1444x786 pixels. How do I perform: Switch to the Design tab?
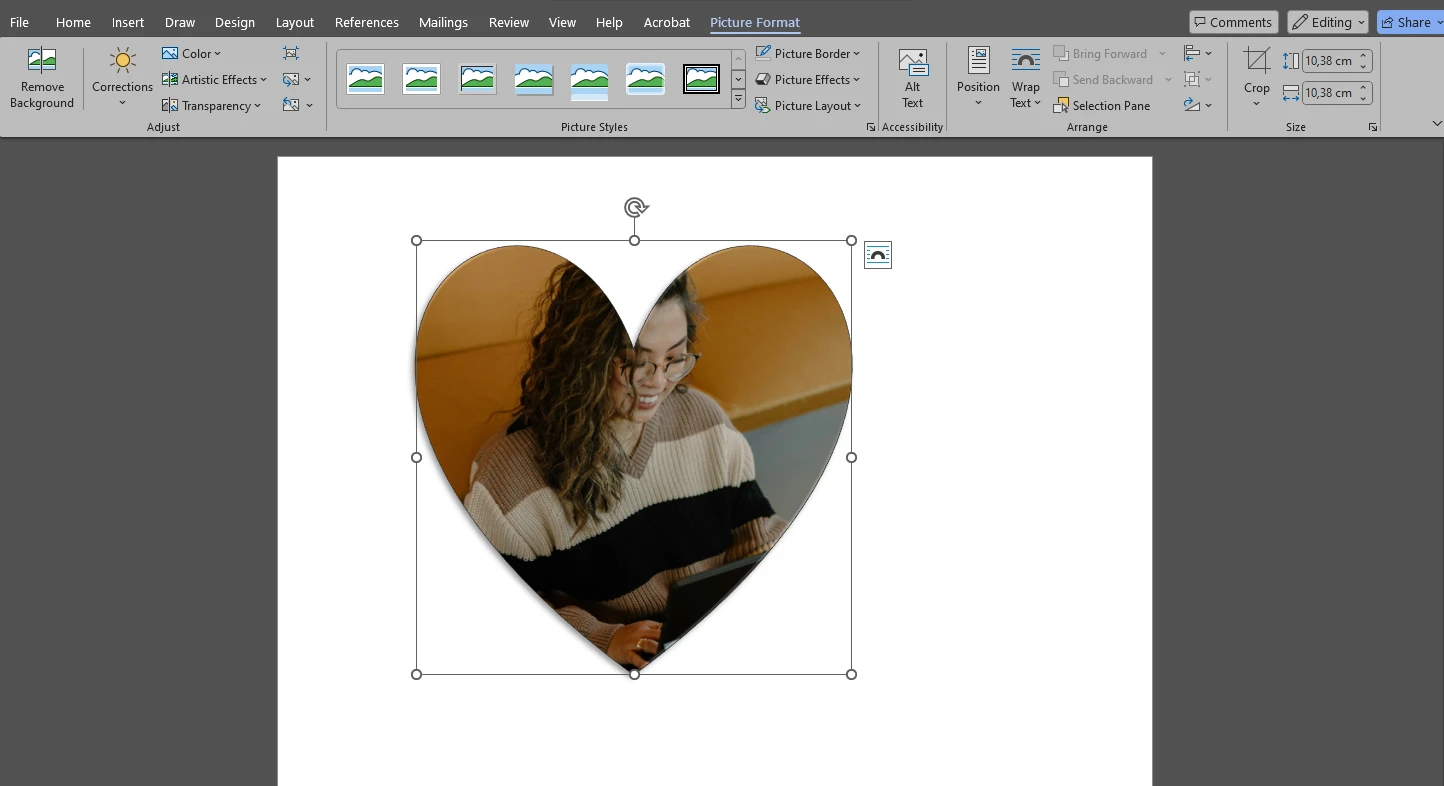(235, 22)
